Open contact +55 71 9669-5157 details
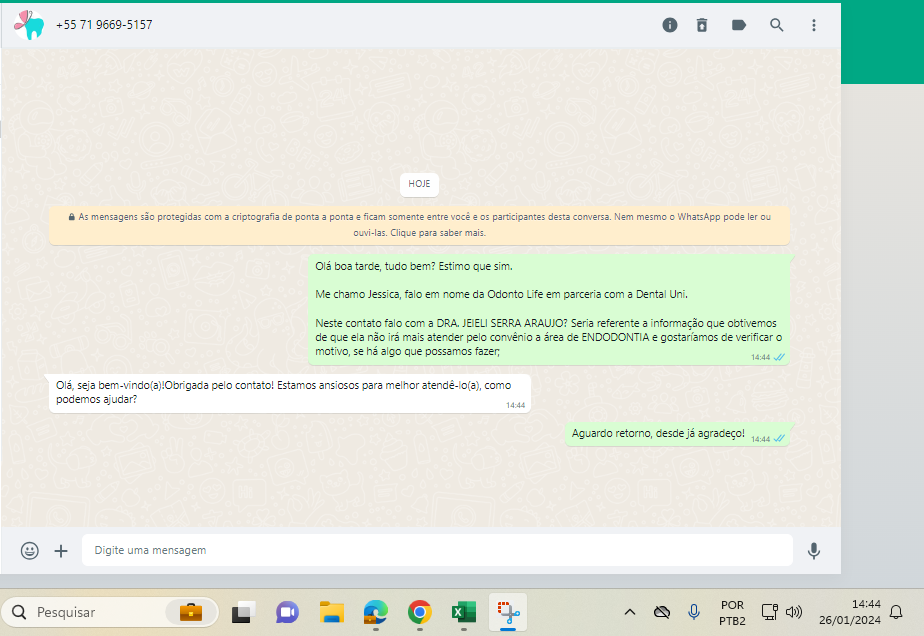Viewport: 924px width, 636px height. click(x=104, y=25)
